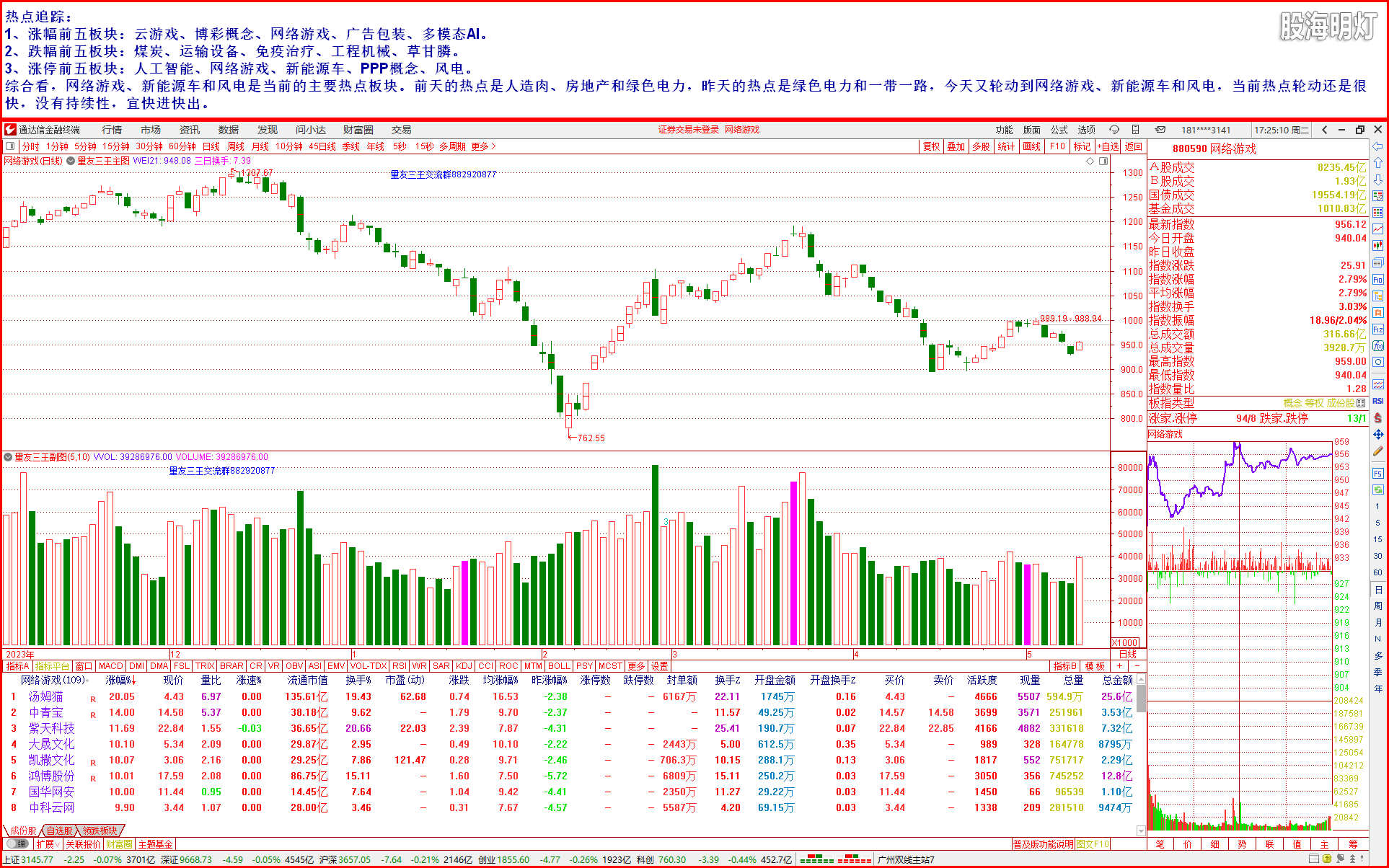Screen dimensions: 1389x868
Task: Click the four-way move arrows sidebar icon
Action: [1377, 434]
